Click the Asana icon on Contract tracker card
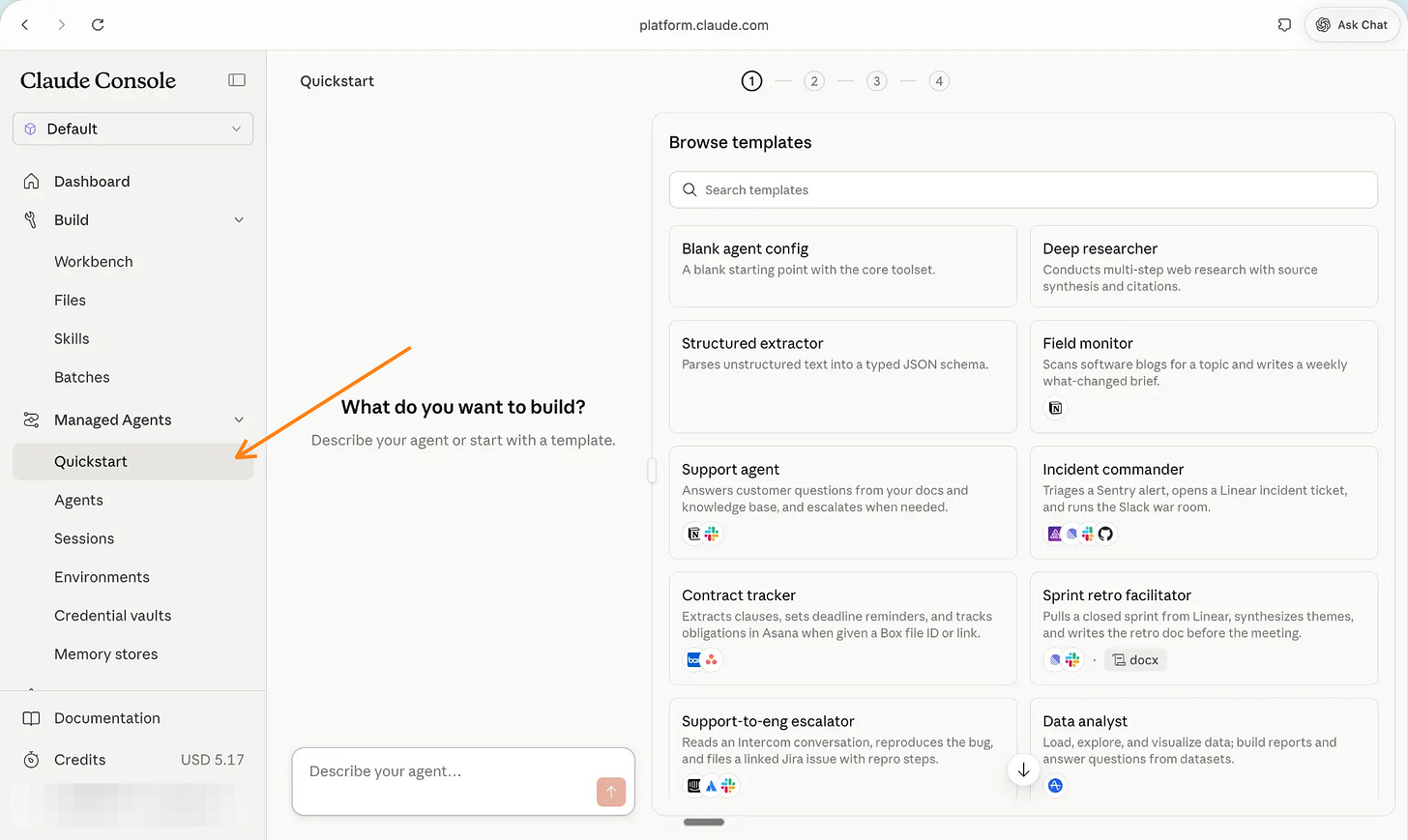The image size is (1408, 840). tap(712, 660)
